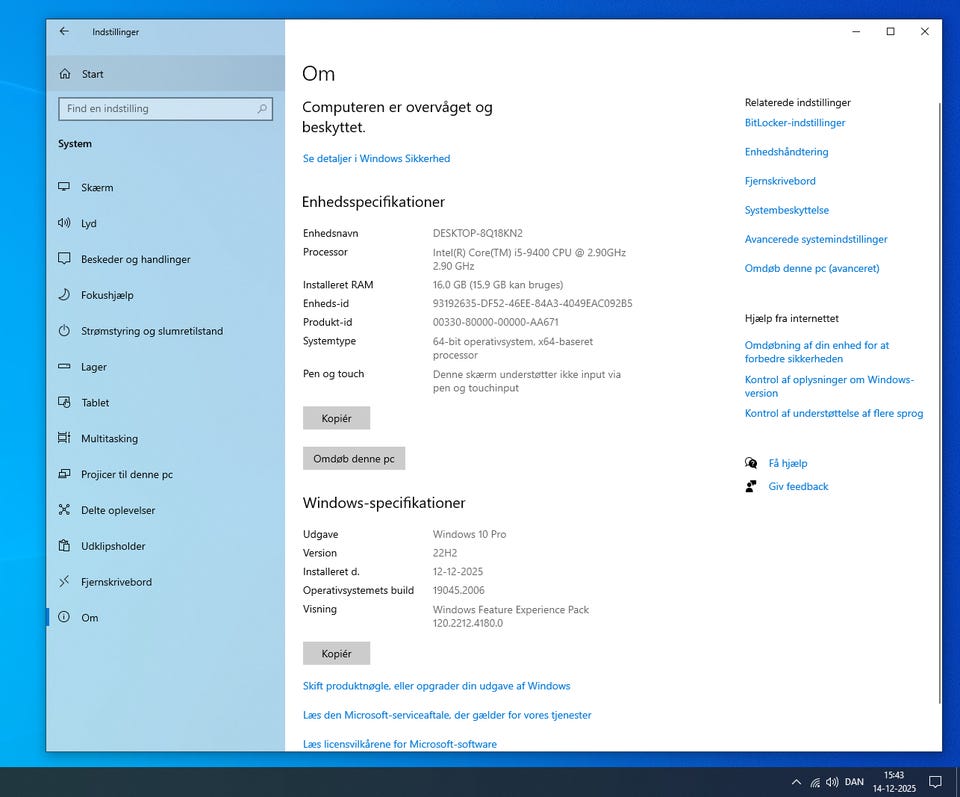This screenshot has width=960, height=797.
Task: Click the Udklipsholder clipboard icon
Action: point(64,545)
